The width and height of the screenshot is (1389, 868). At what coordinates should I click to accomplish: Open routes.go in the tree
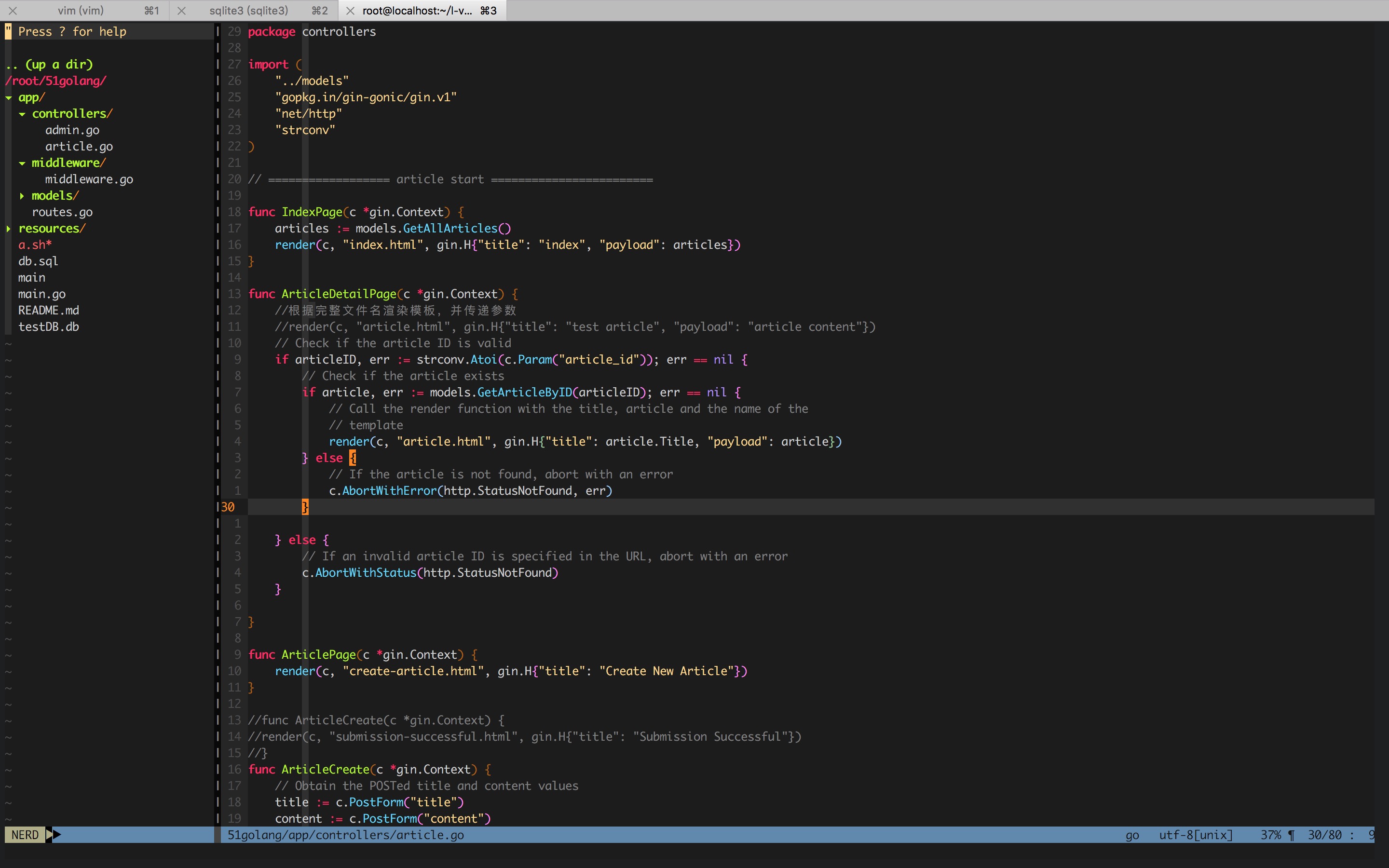point(62,212)
